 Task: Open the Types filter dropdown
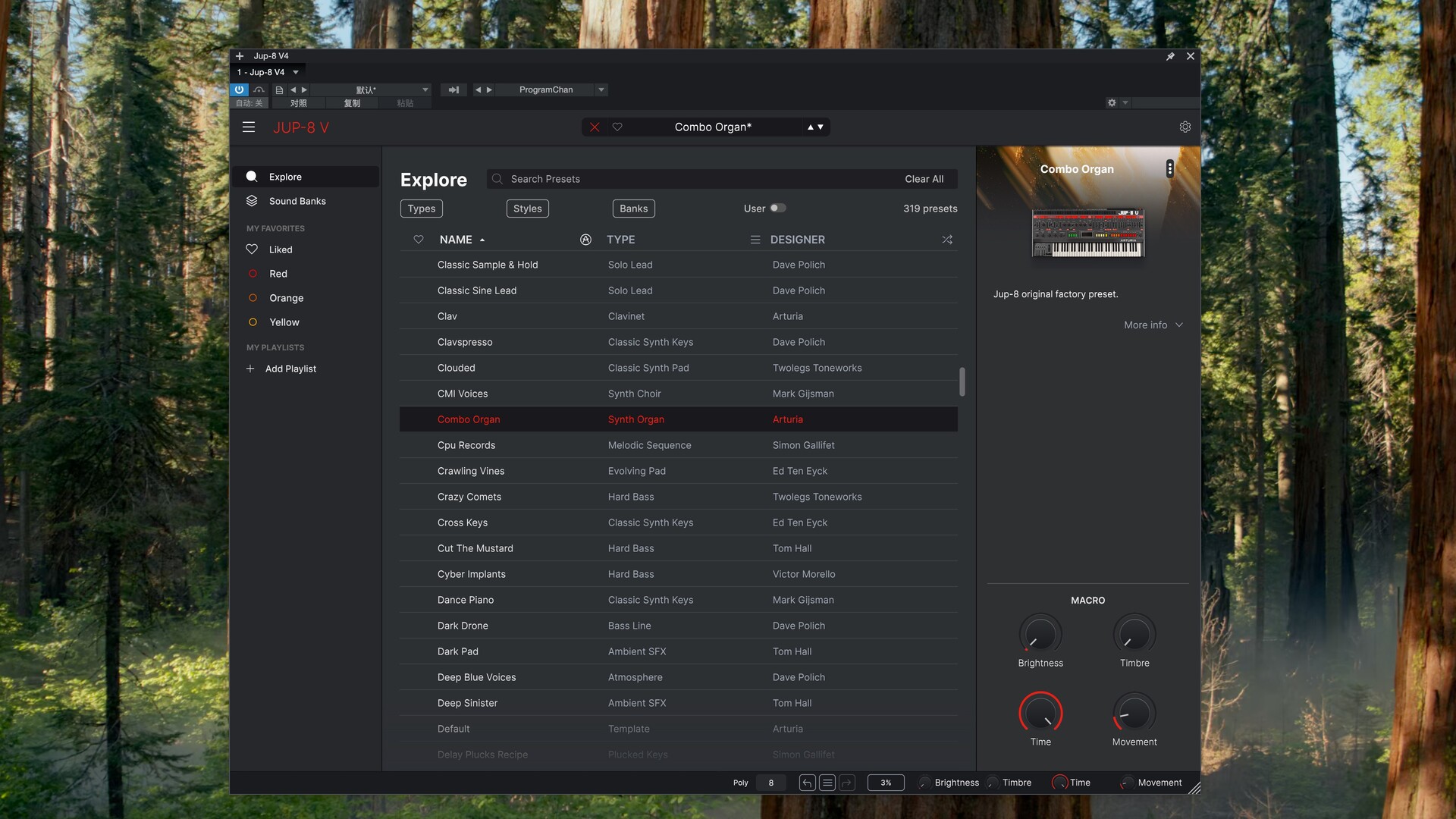pos(422,209)
